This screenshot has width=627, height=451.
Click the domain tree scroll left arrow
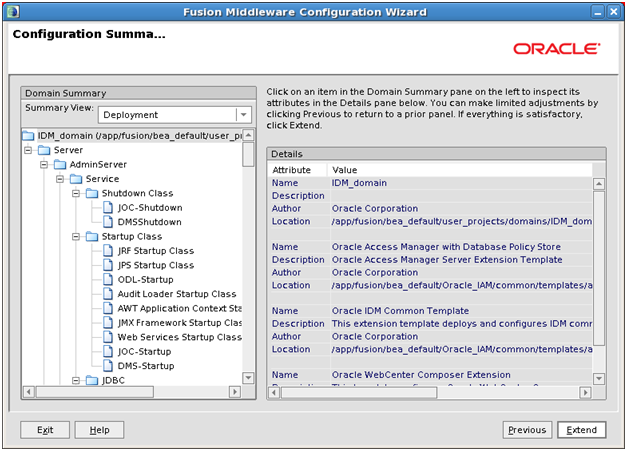click(28, 392)
